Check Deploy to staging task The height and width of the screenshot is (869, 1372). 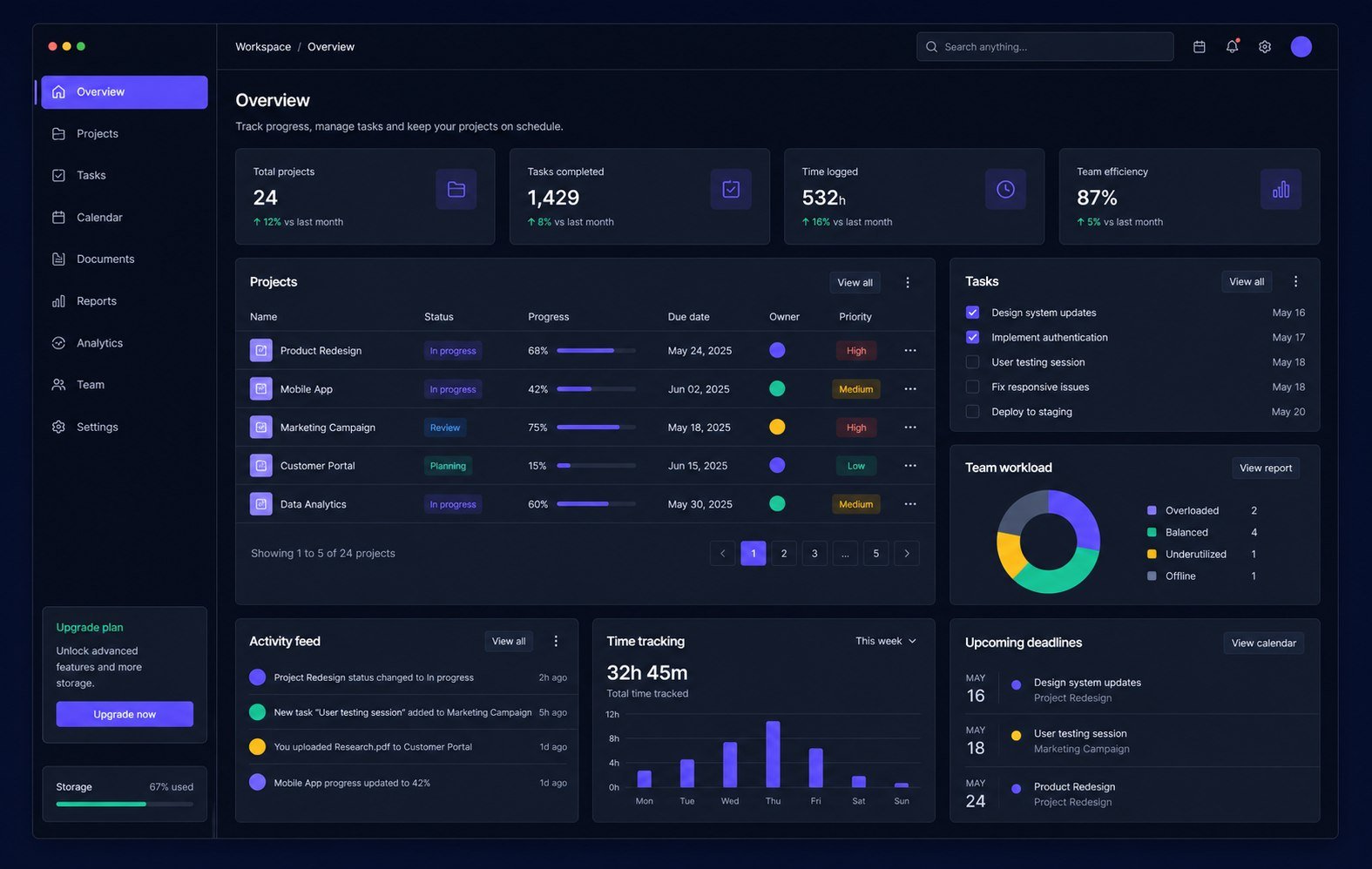pyautogui.click(x=973, y=411)
